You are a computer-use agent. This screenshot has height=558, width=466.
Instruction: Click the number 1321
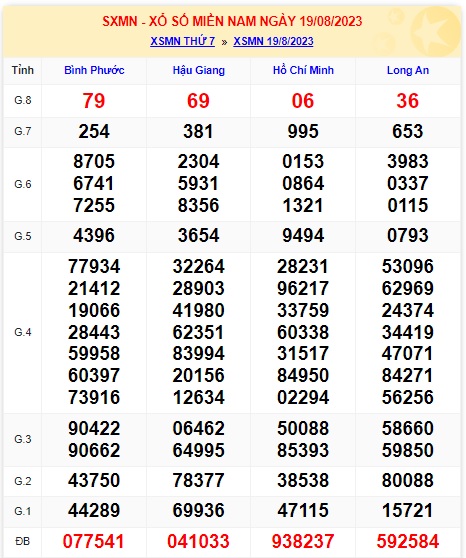[303, 205]
